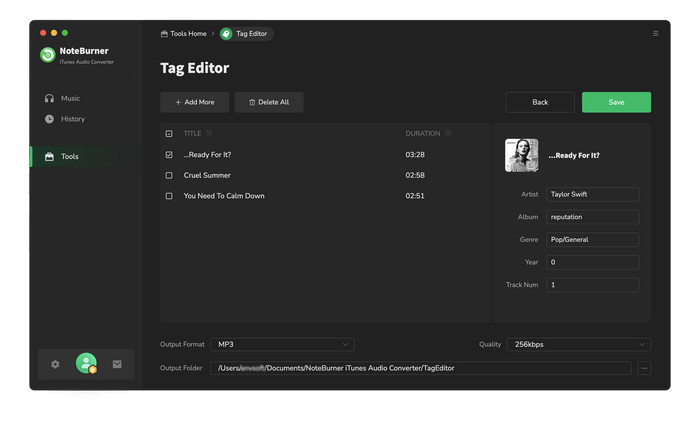The width and height of the screenshot is (700, 429).
Task: Click the Artist field with Taylor Swift
Action: click(592, 194)
